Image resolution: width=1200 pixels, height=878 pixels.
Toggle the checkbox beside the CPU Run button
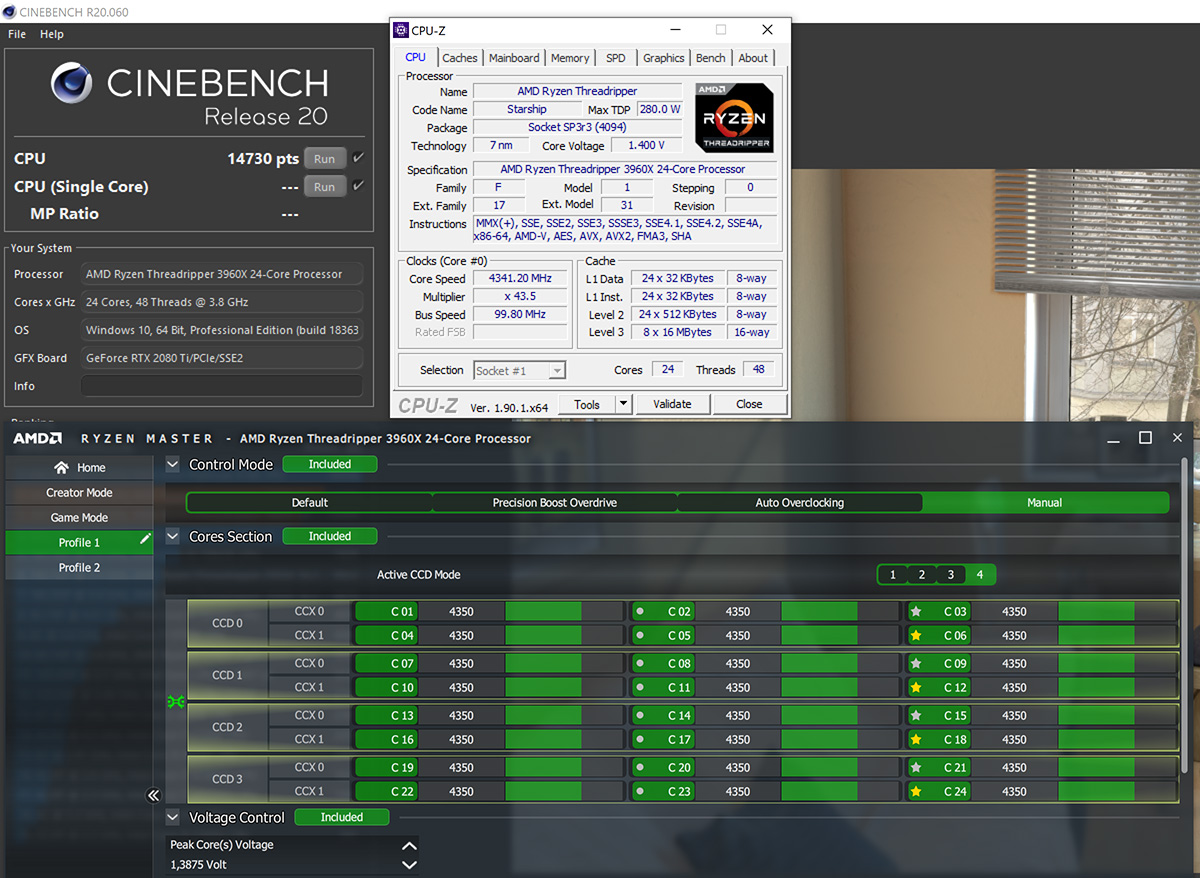pos(358,158)
